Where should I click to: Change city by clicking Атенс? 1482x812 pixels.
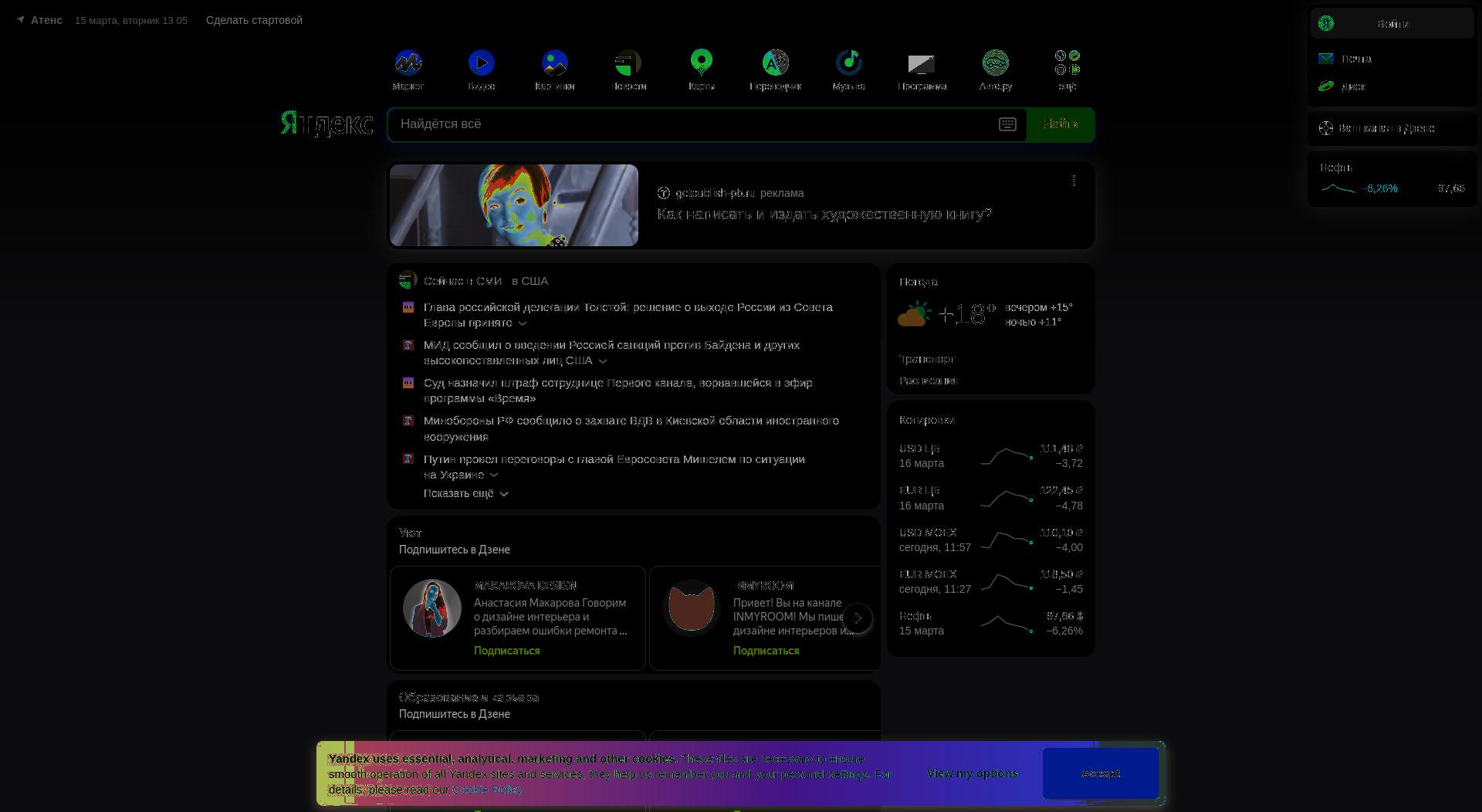point(46,20)
